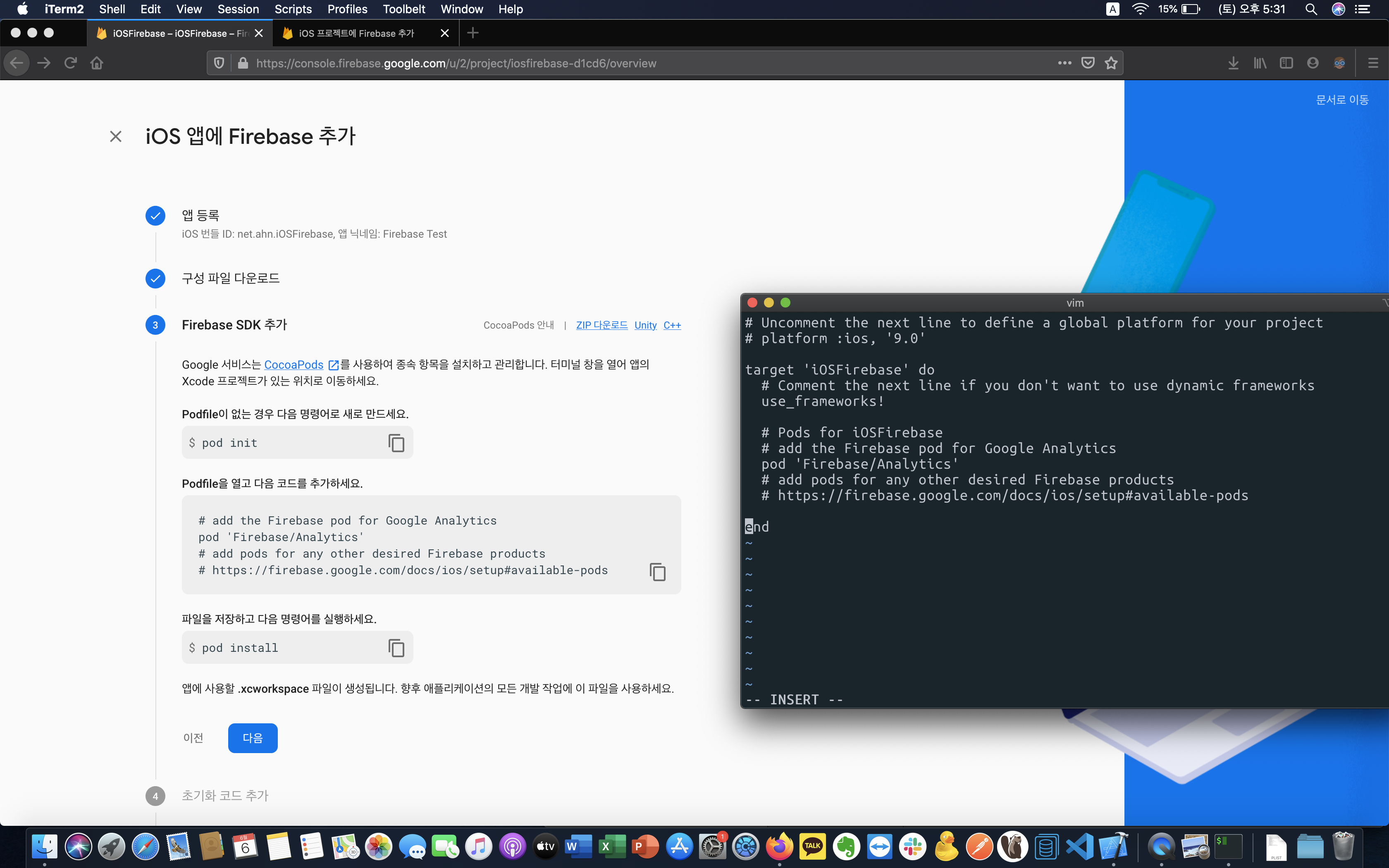Viewport: 1389px width, 868px height.
Task: Open the Firefox downloads icon
Action: [x=1233, y=63]
